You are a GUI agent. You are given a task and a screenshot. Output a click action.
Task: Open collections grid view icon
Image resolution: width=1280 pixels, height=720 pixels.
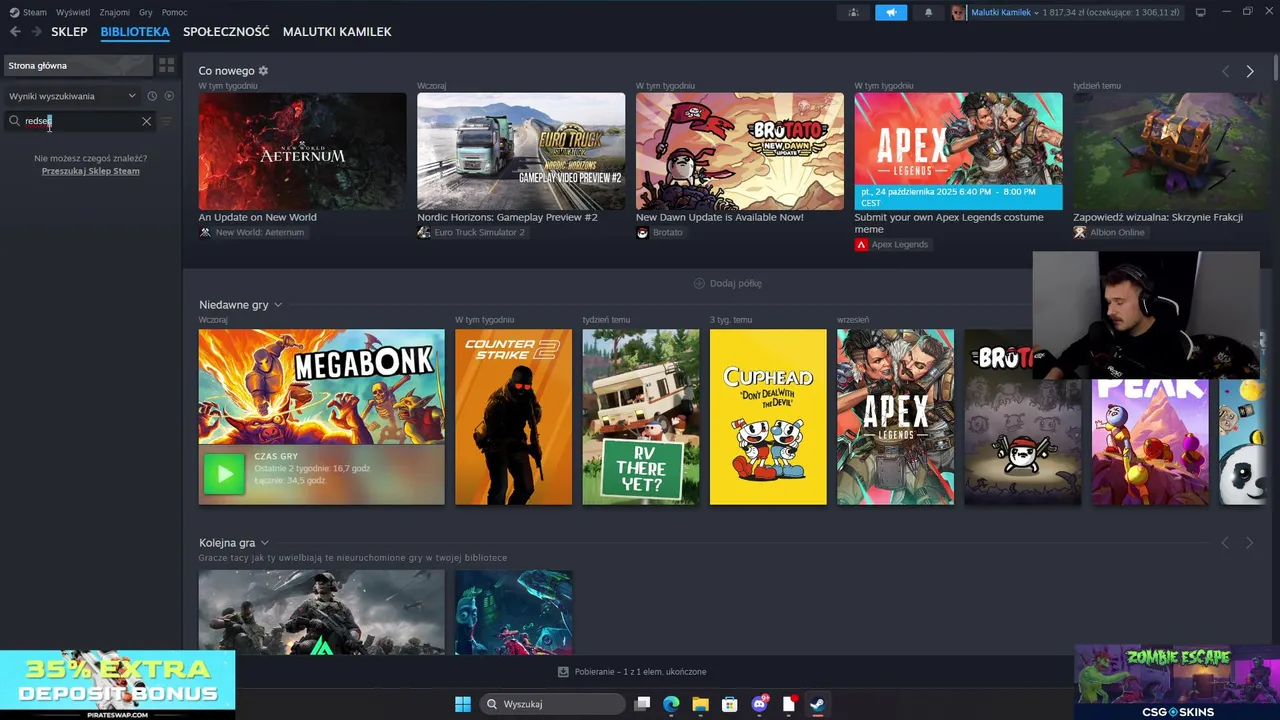[x=167, y=65]
